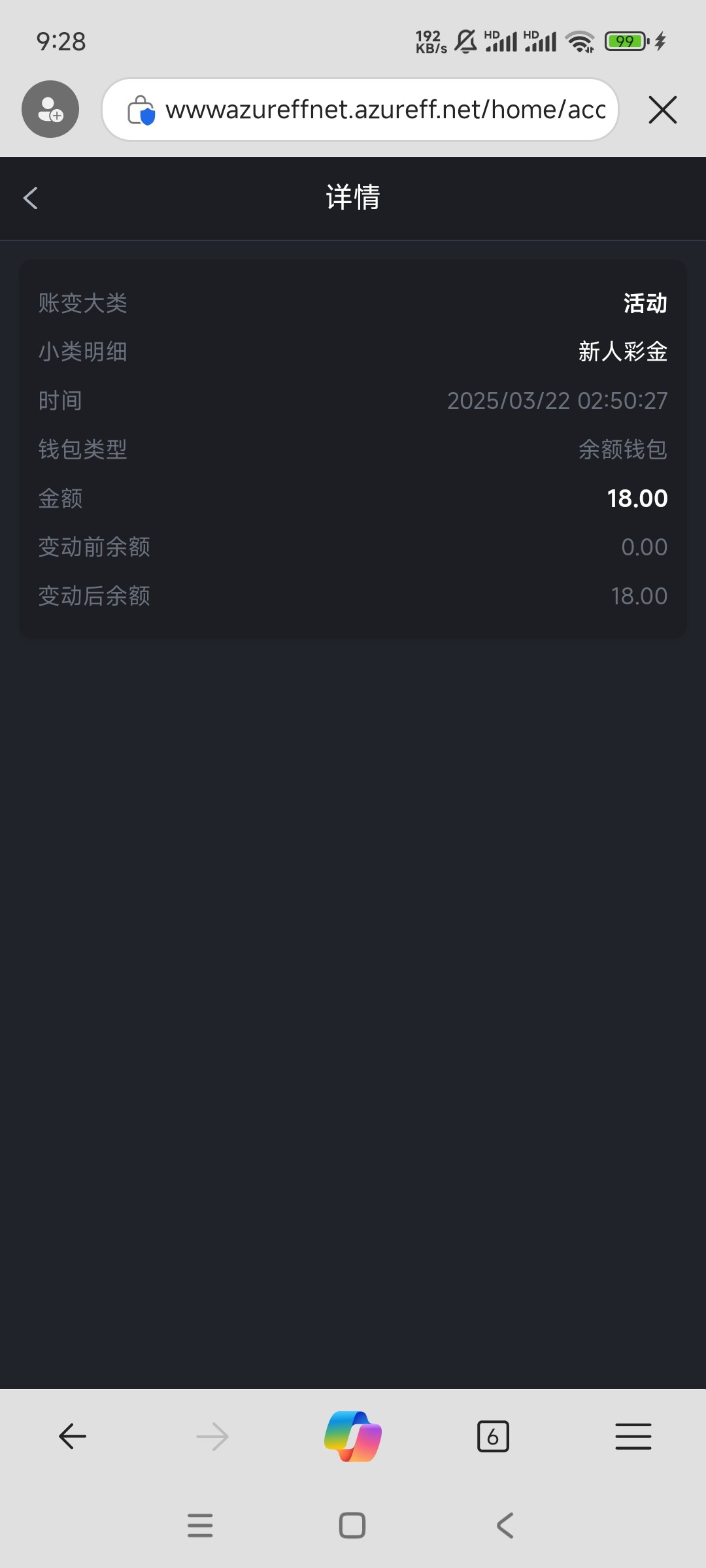706x1568 pixels.
Task: Open Copilot from bottom toolbar
Action: (x=353, y=1436)
